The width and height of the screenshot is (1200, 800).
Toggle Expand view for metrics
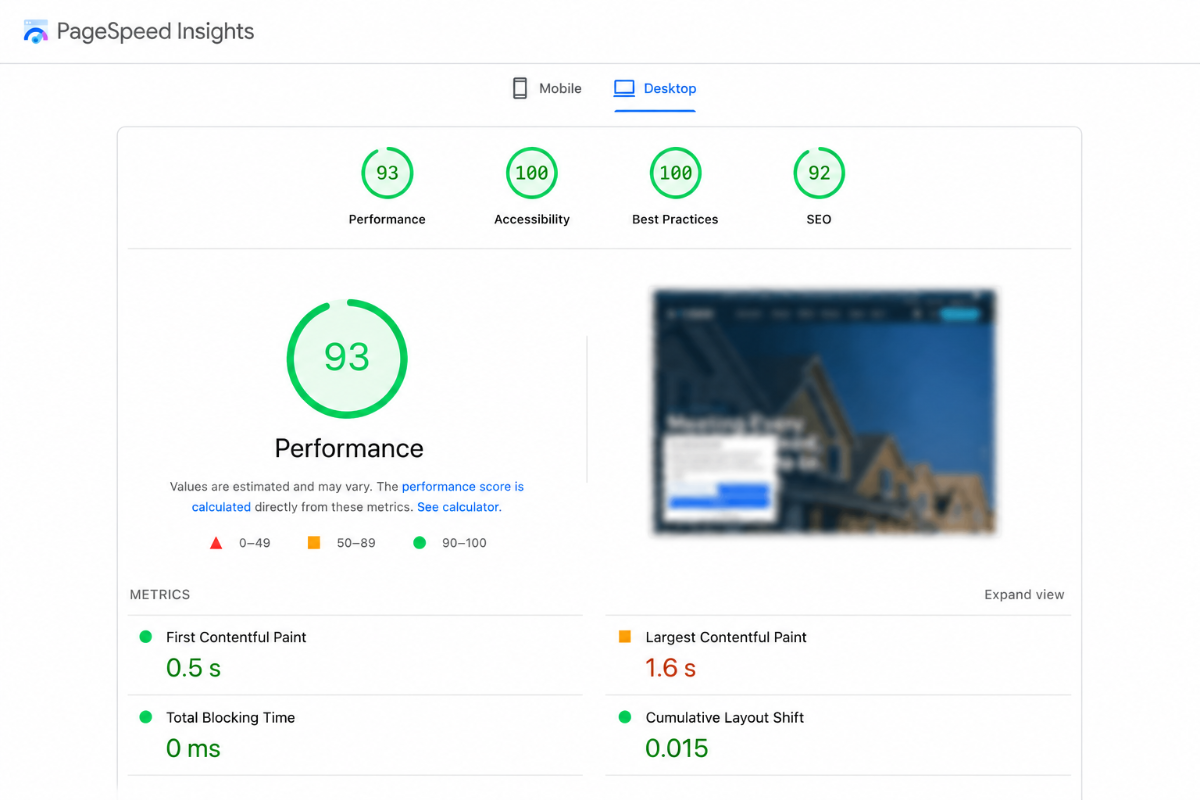coord(1024,594)
